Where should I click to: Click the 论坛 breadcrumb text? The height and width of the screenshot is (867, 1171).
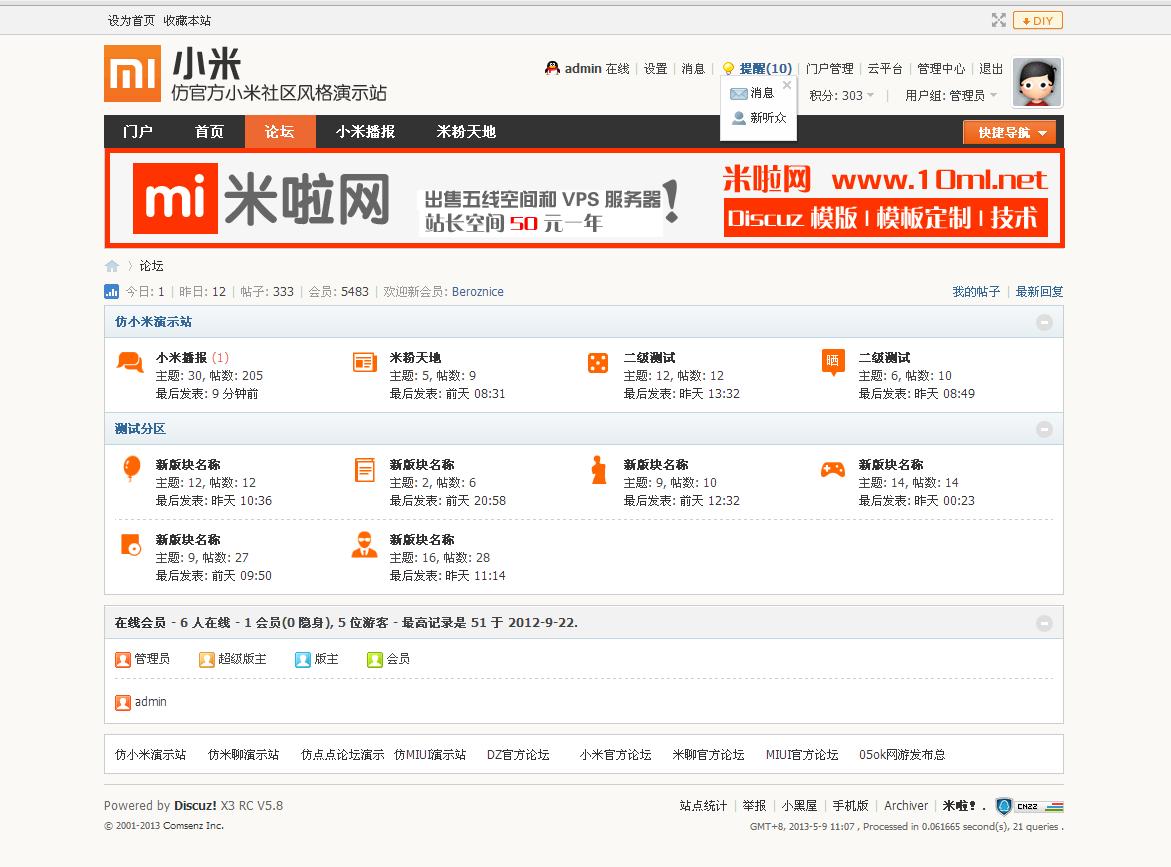(151, 266)
